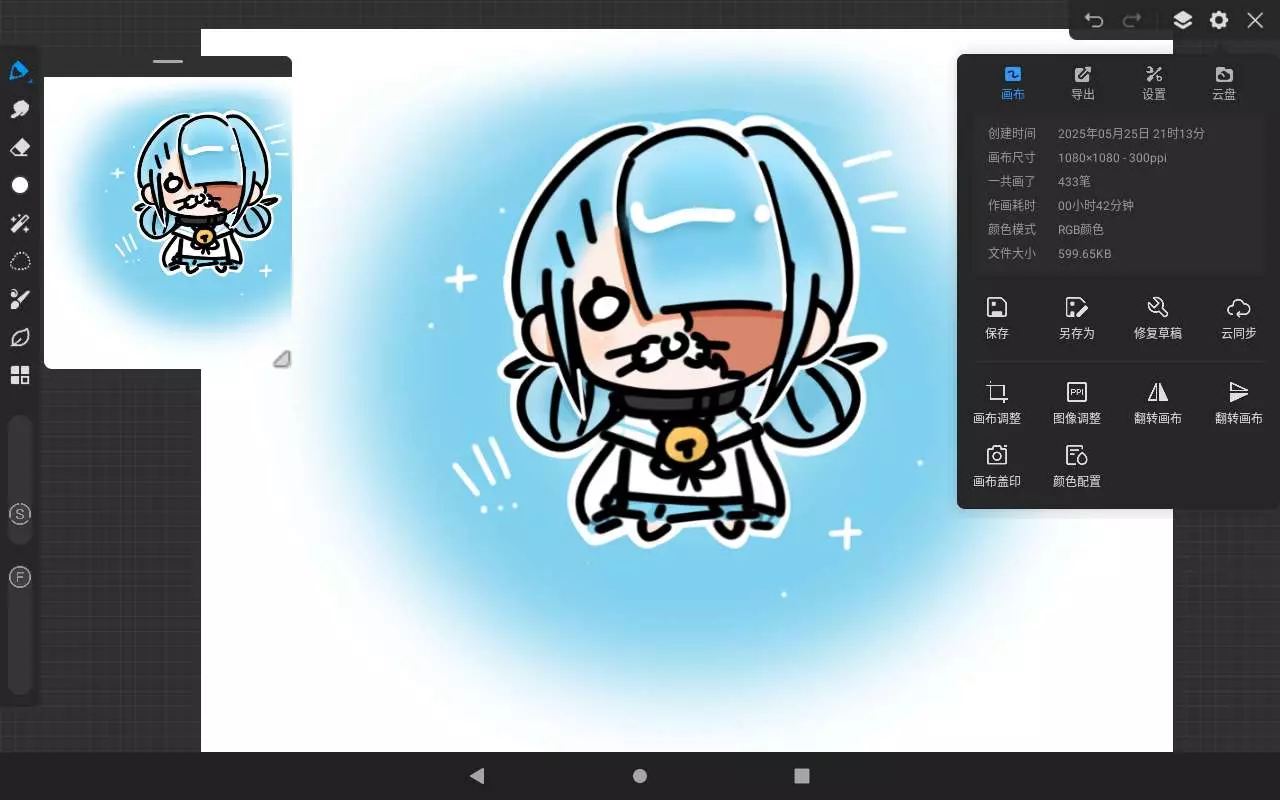Select the lasso selection tool
Viewport: 1280px width, 800px height.
pyautogui.click(x=19, y=262)
